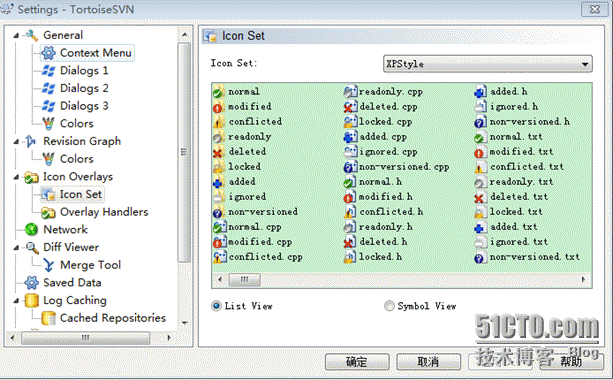Click the 帮助 (Help) button
This screenshot has width=613, height=380.
(571, 362)
